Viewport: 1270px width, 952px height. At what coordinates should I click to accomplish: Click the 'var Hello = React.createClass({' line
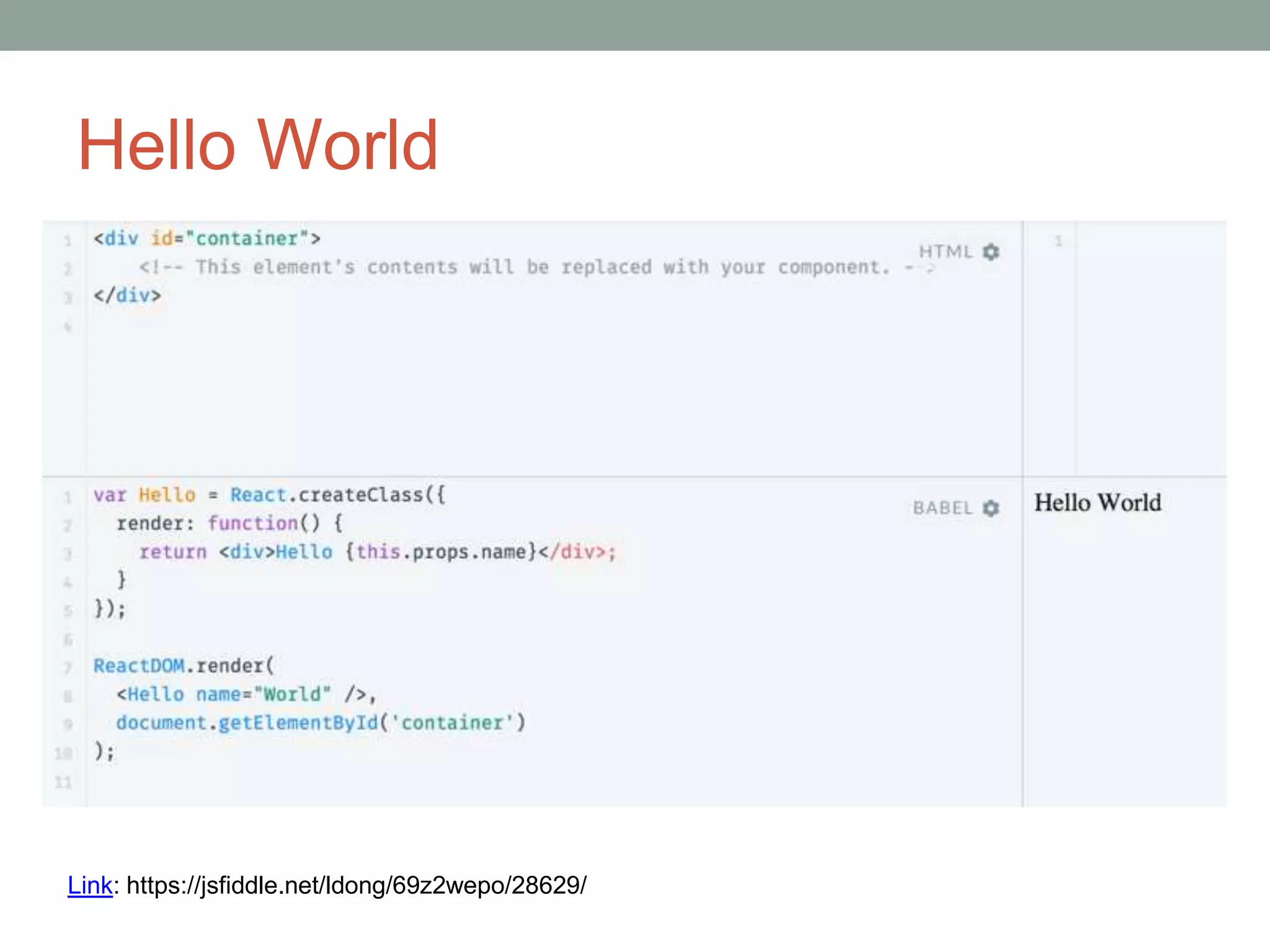point(270,495)
